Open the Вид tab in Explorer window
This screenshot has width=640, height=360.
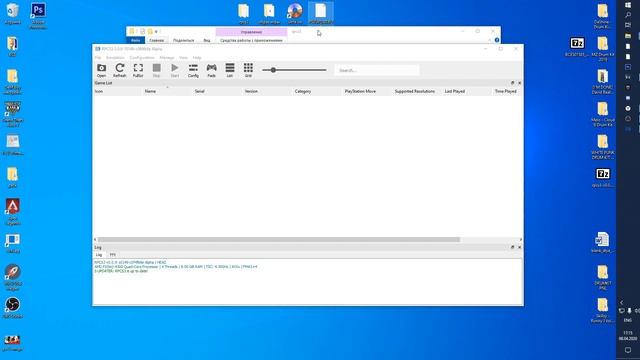[x=207, y=40]
